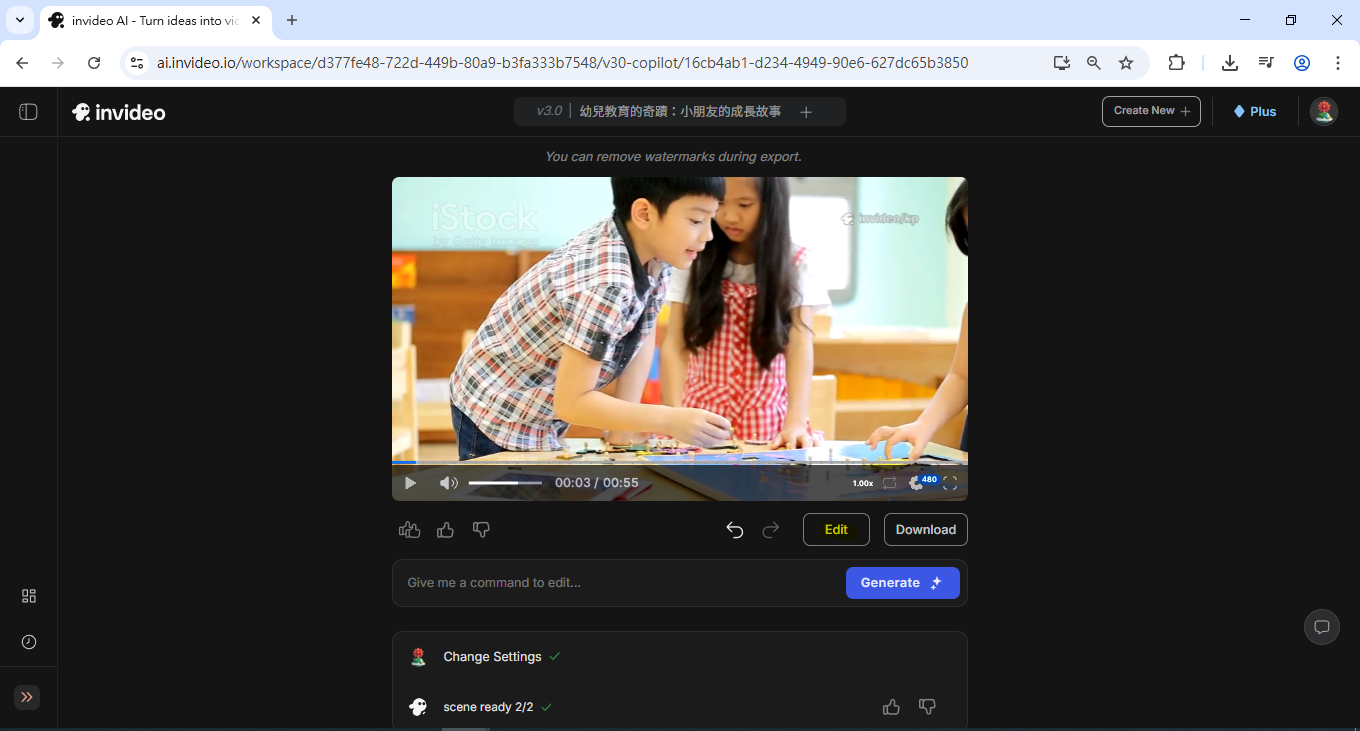Thumbs-up the "scene ready 2/2" message

tap(891, 707)
